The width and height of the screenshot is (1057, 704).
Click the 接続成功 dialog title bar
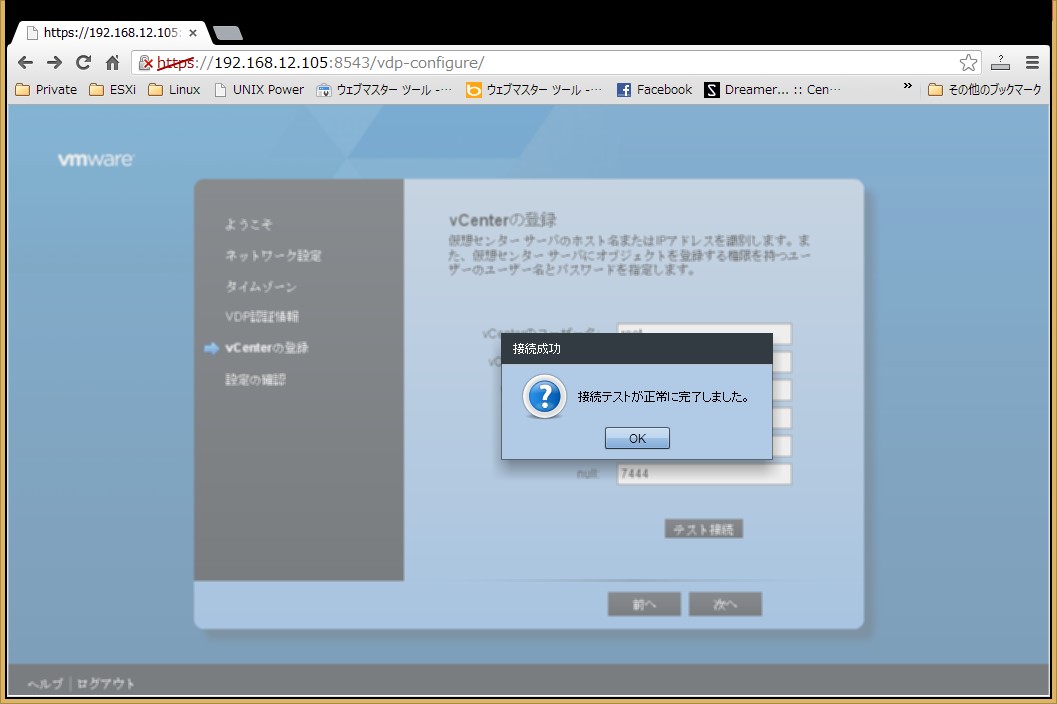click(x=637, y=349)
